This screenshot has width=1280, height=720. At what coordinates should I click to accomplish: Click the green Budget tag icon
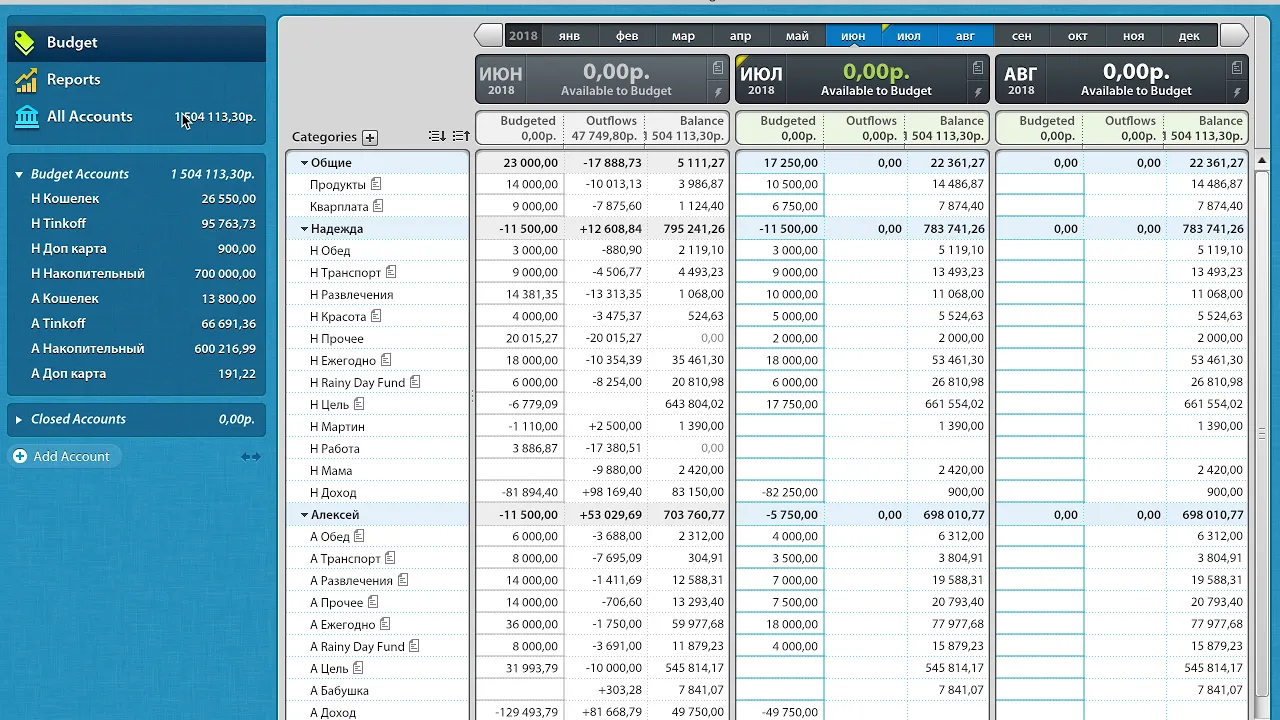(26, 42)
